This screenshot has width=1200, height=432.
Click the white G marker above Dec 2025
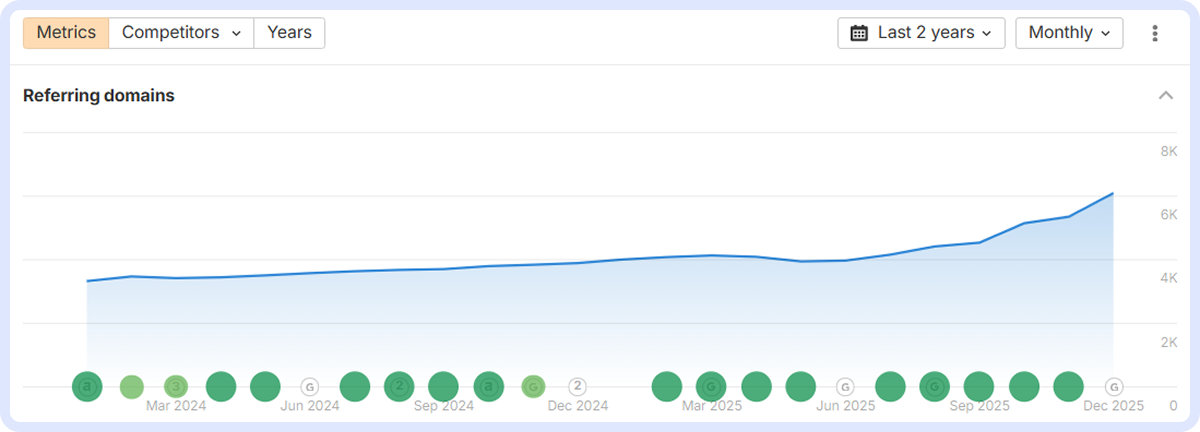pyautogui.click(x=1113, y=386)
